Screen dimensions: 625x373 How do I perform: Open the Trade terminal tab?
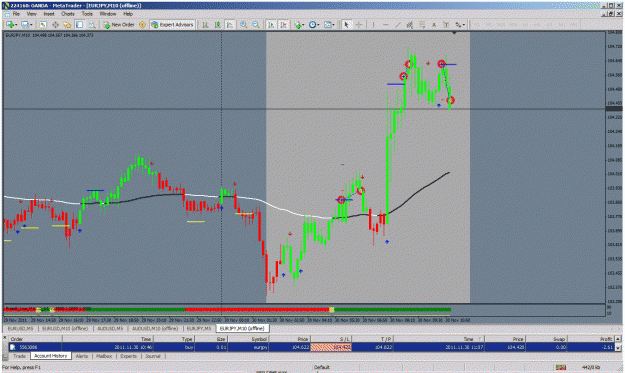coord(19,356)
